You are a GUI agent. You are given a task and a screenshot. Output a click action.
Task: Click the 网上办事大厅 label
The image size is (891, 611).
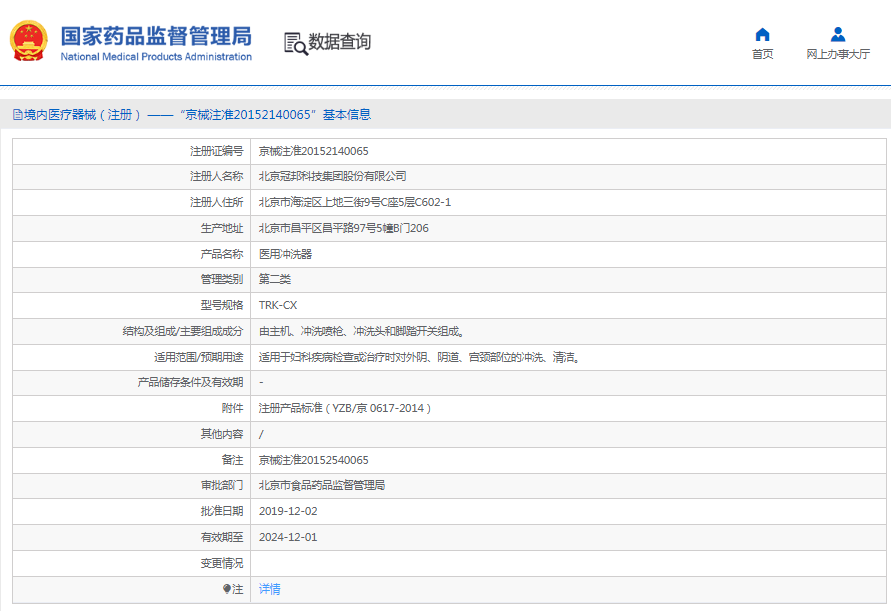point(838,54)
